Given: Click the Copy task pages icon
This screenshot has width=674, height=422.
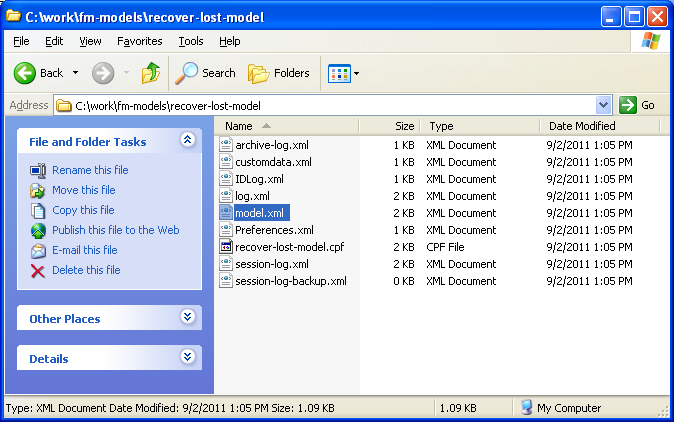Looking at the screenshot, I should pos(38,211).
